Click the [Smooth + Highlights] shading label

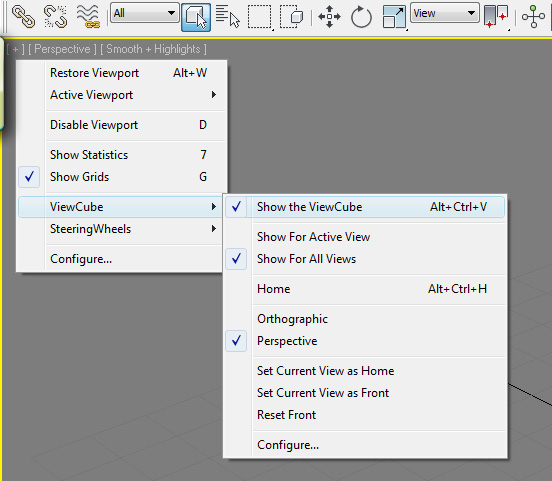click(x=153, y=49)
